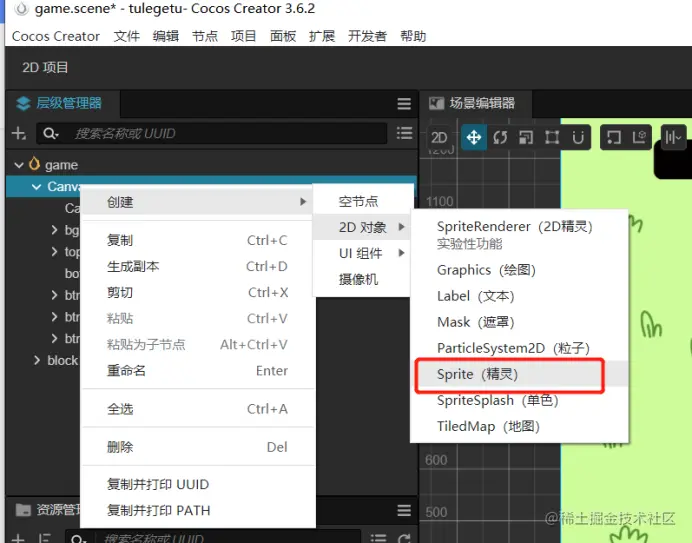Open the 创建 (Create) submenu
Image resolution: width=692 pixels, height=543 pixels.
pyautogui.click(x=198, y=202)
